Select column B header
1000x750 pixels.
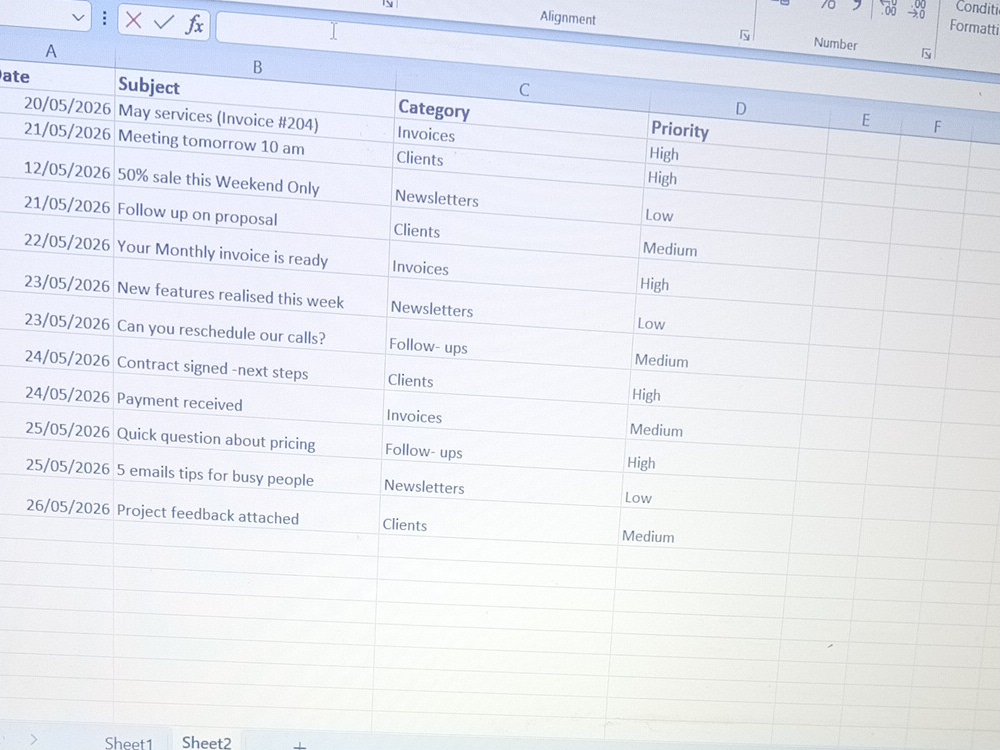click(x=257, y=67)
